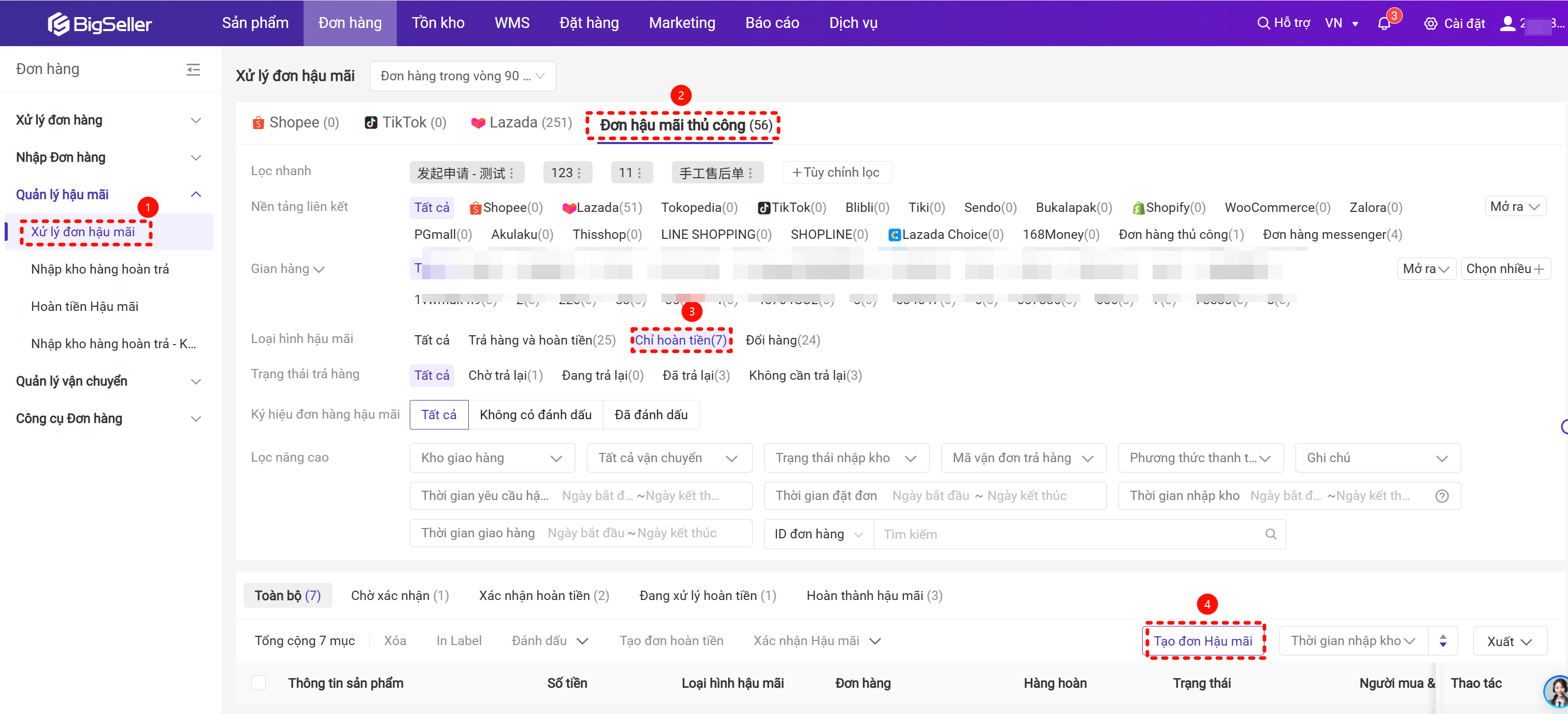Open Tồn kho menu
Image resolution: width=1568 pixels, height=714 pixels.
(x=438, y=23)
